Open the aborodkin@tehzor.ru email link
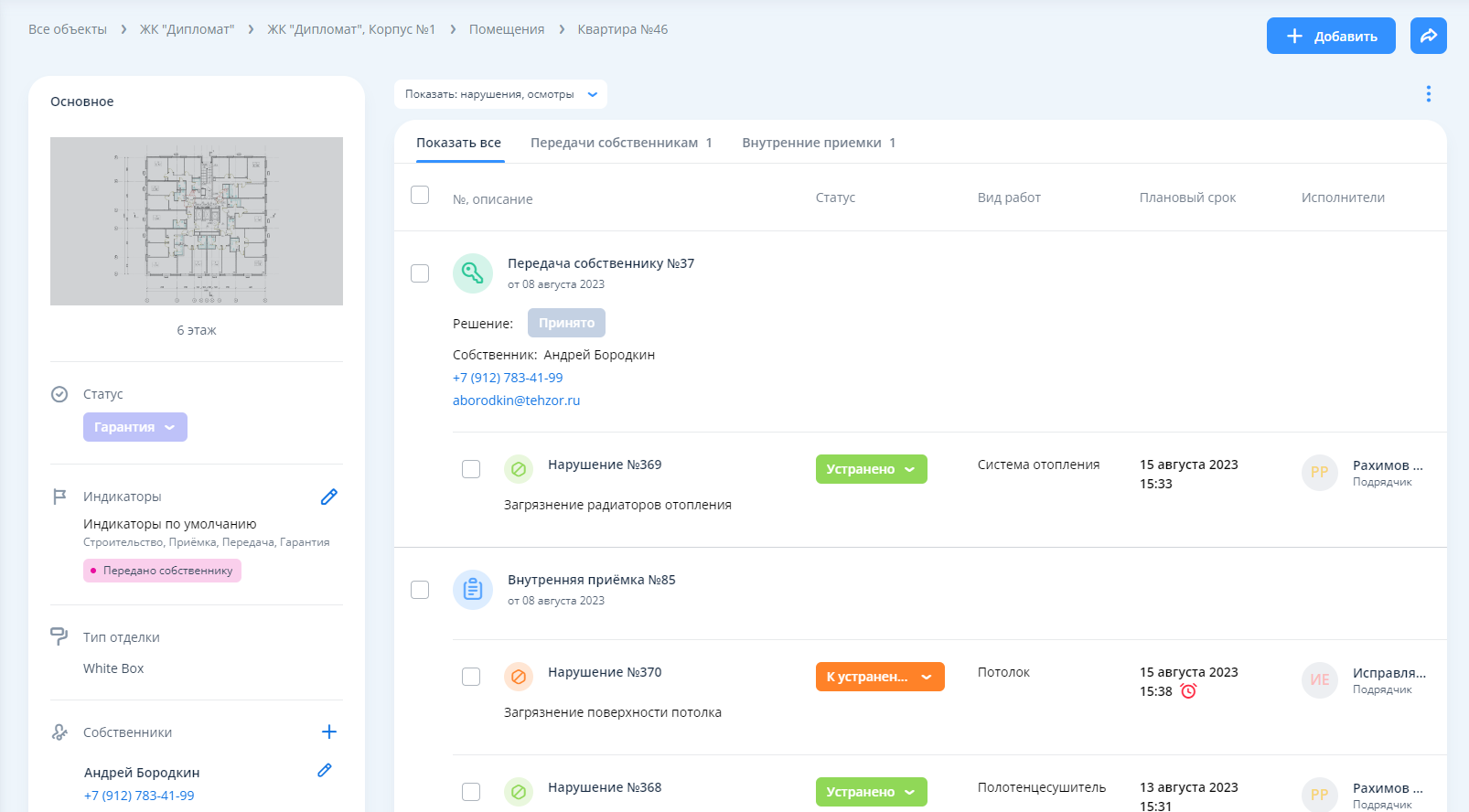1469x812 pixels. point(516,401)
